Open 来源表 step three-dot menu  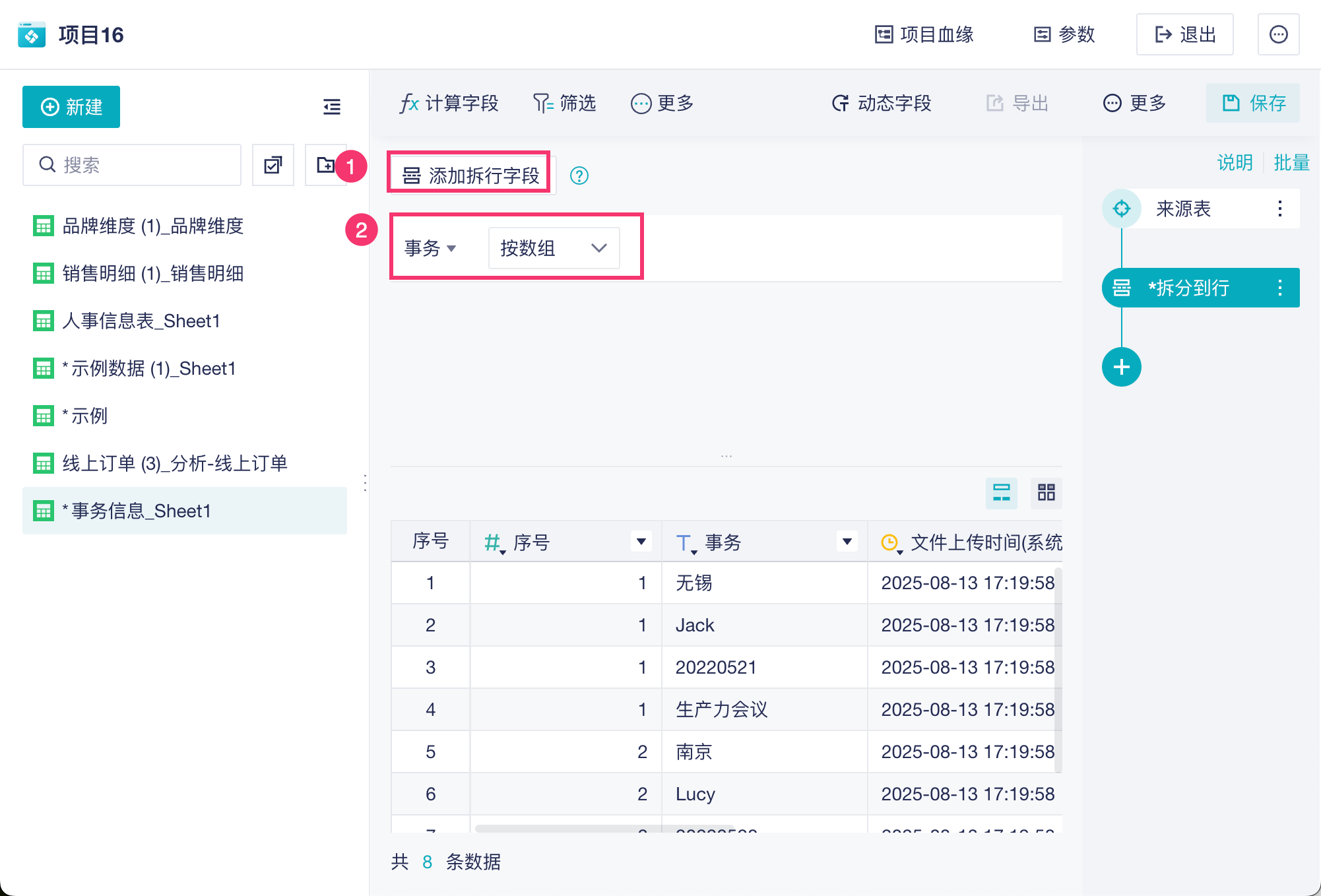[x=1279, y=208]
